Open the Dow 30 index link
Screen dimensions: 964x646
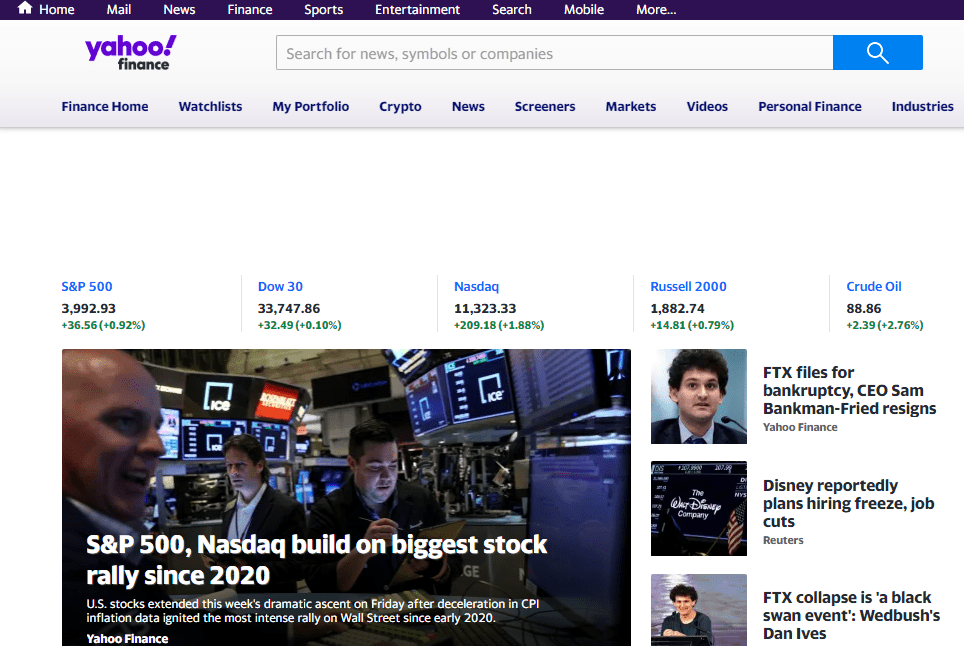point(280,286)
